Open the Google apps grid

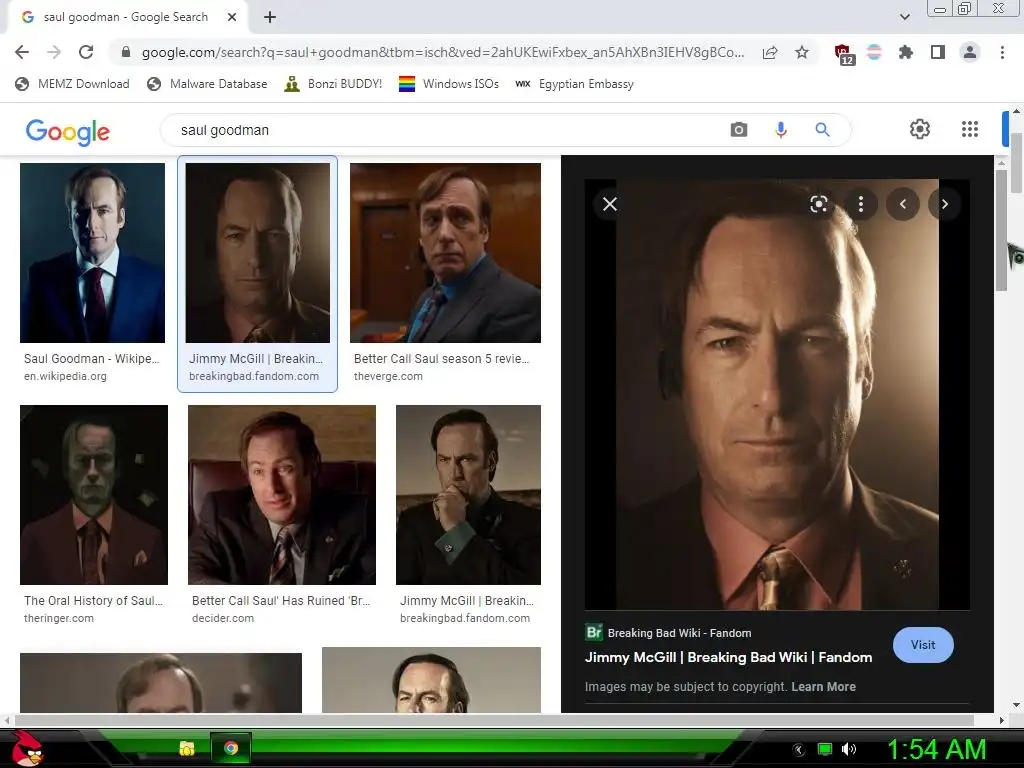click(x=970, y=129)
